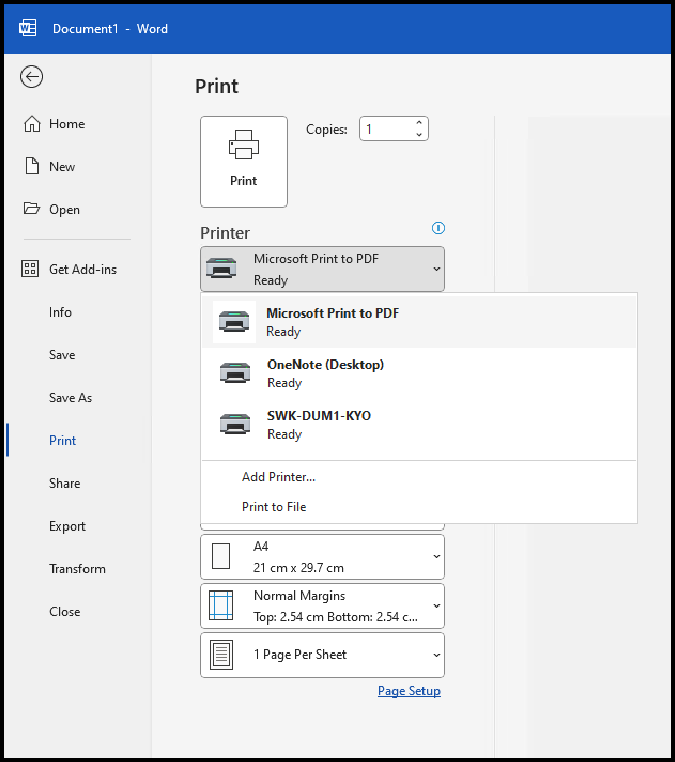Image resolution: width=675 pixels, height=762 pixels.
Task: Click the Open folder icon
Action: (31, 210)
